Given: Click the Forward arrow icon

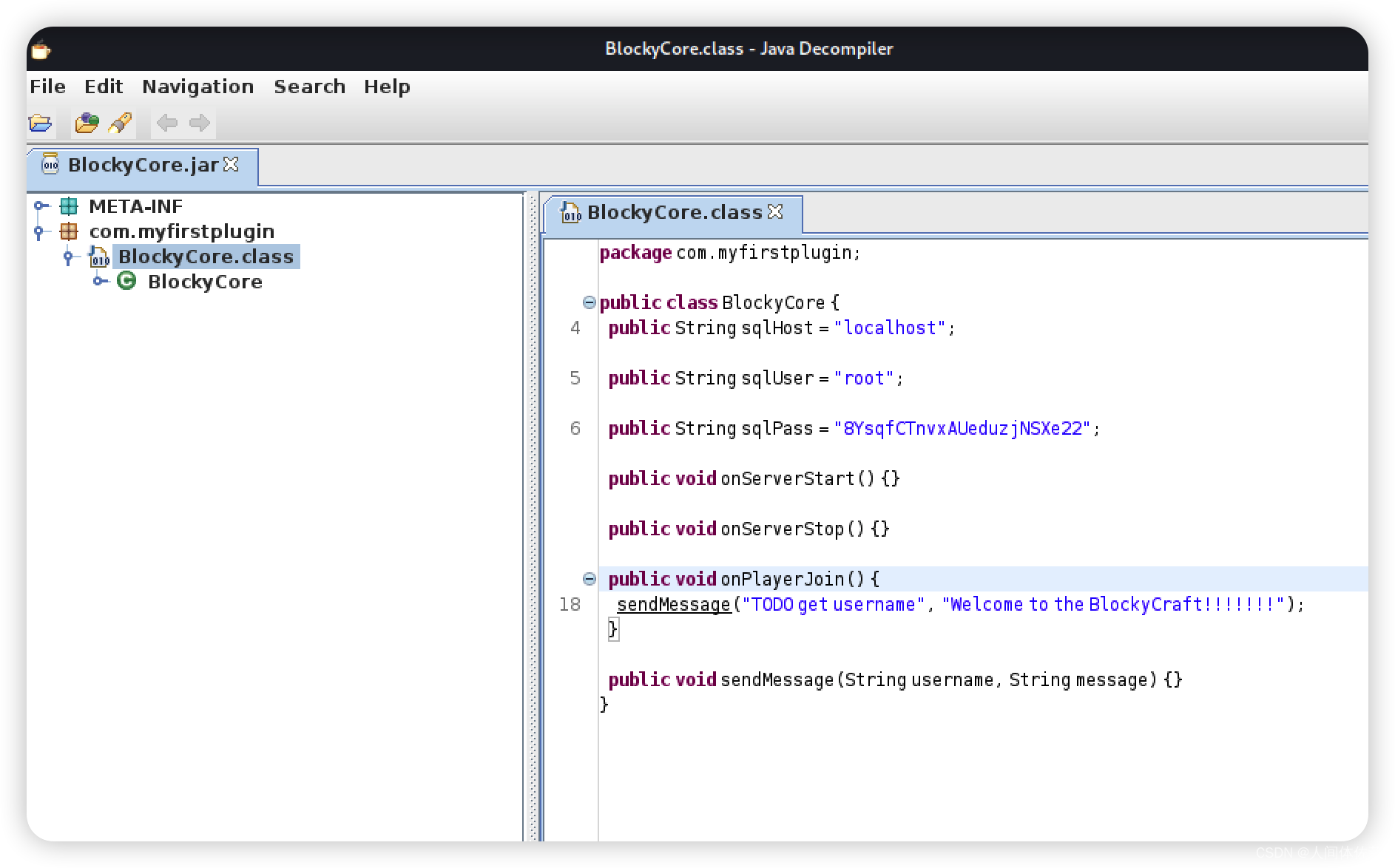Looking at the screenshot, I should [200, 123].
